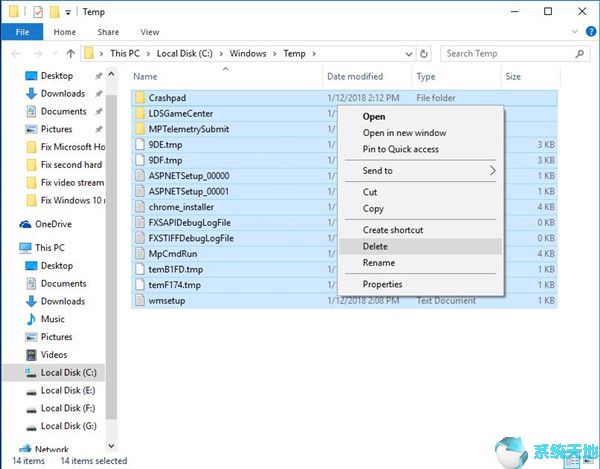Expand the Send to submenu arrow
The image size is (600, 469).
click(492, 171)
